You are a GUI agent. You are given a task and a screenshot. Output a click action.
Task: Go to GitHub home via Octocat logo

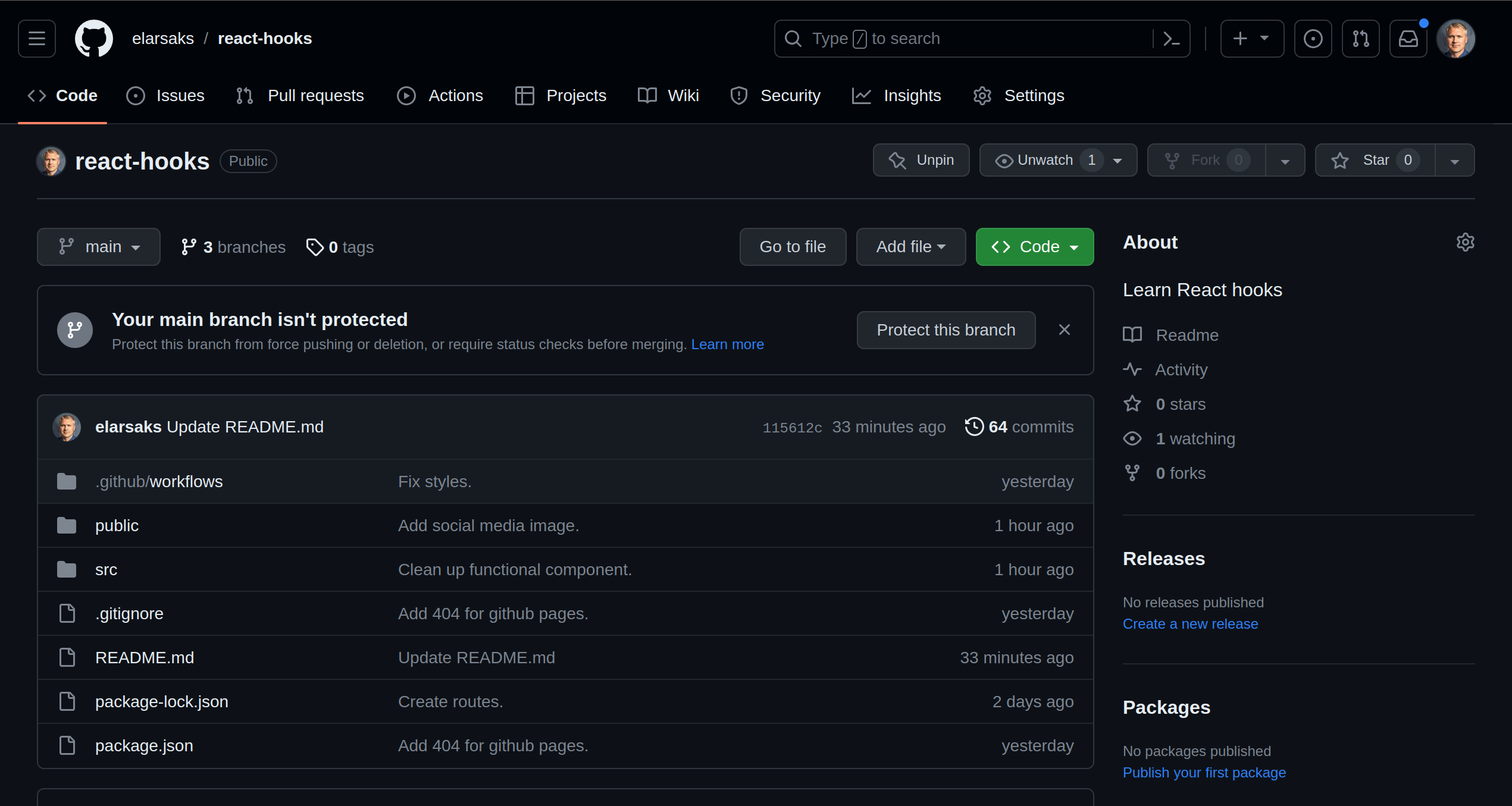click(x=94, y=39)
